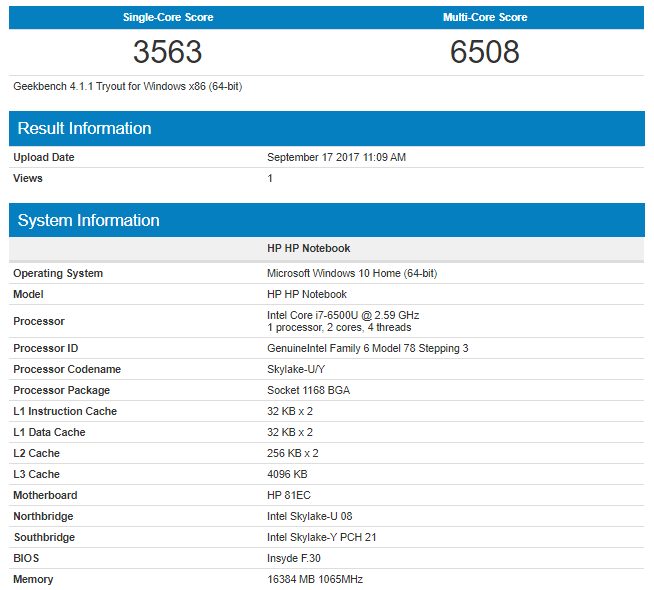Click the Skylake-U/Y codename value

tap(296, 369)
